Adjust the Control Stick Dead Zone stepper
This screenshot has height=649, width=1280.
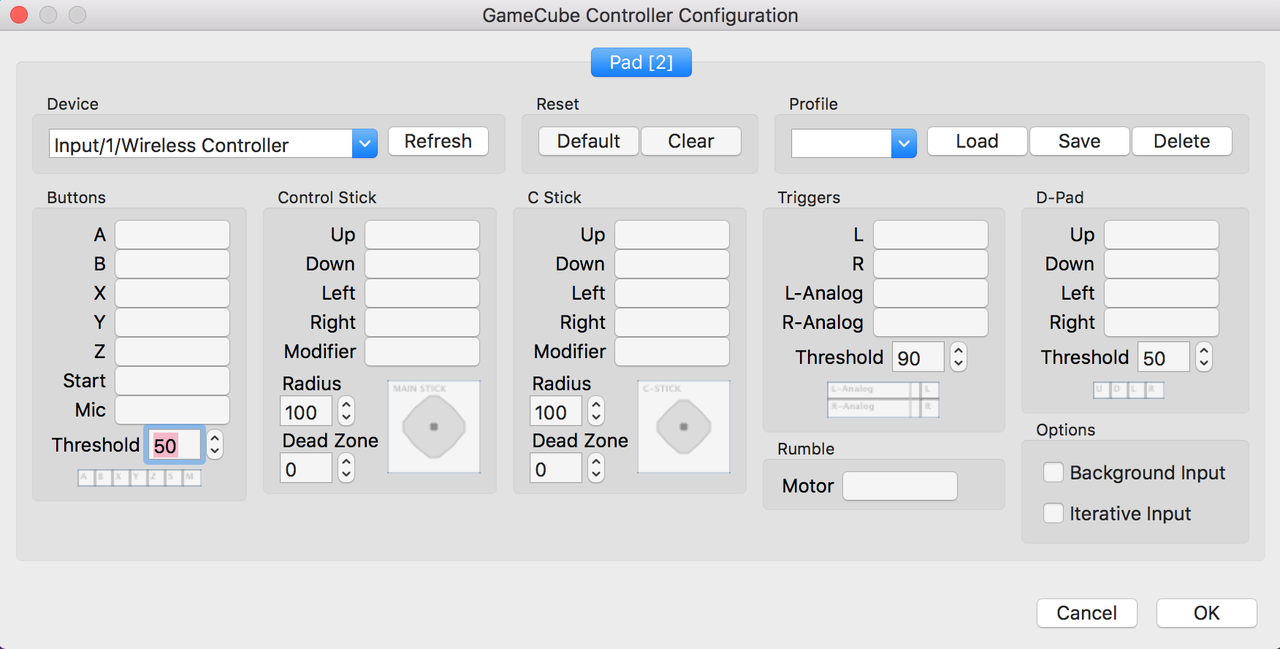coord(346,468)
